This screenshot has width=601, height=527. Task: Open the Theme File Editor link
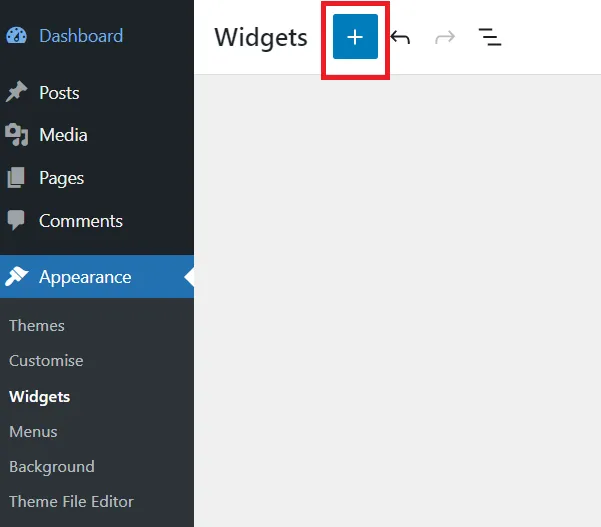click(71, 501)
